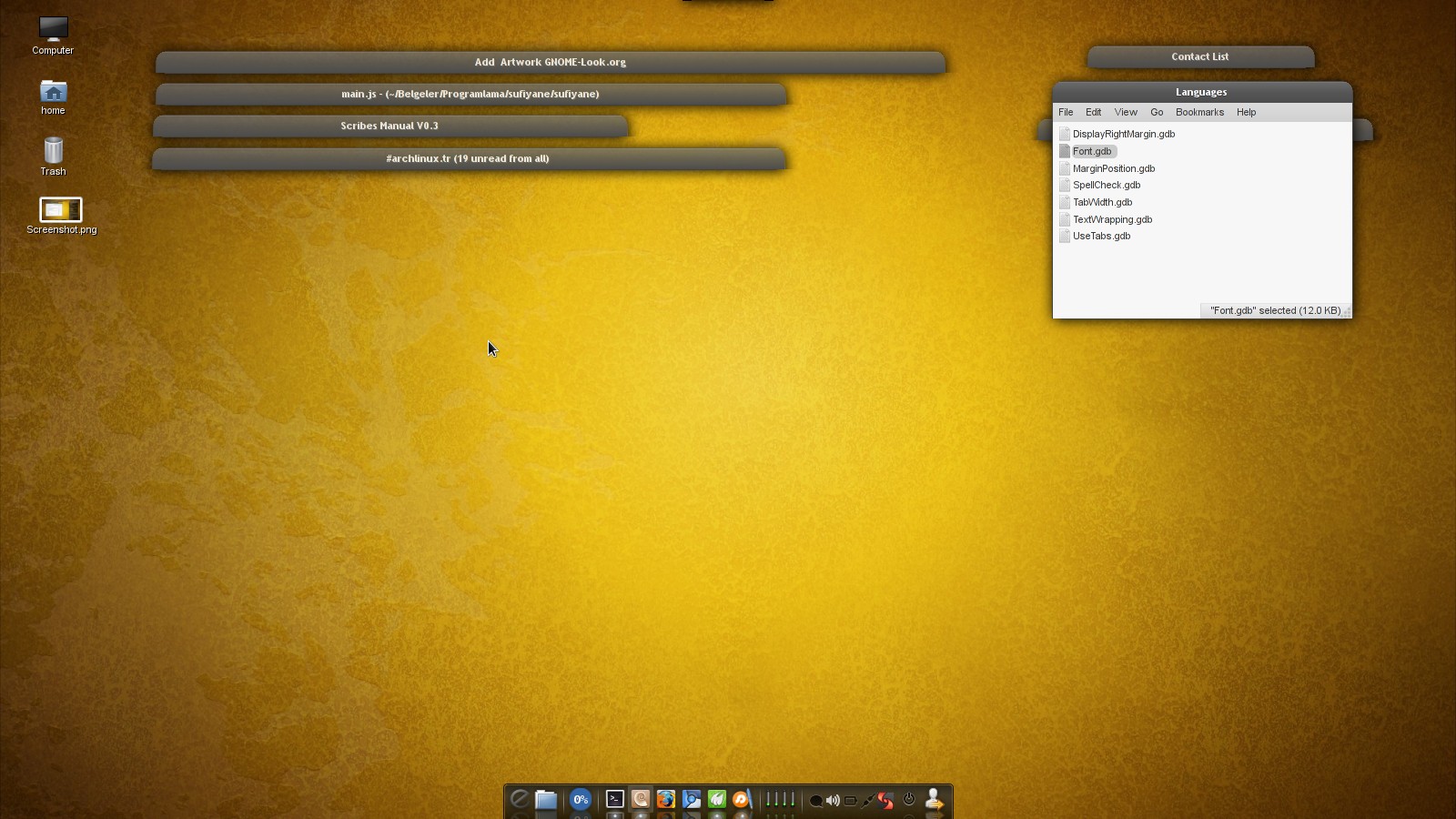Click the 0% CPU monitor dock icon

581,799
